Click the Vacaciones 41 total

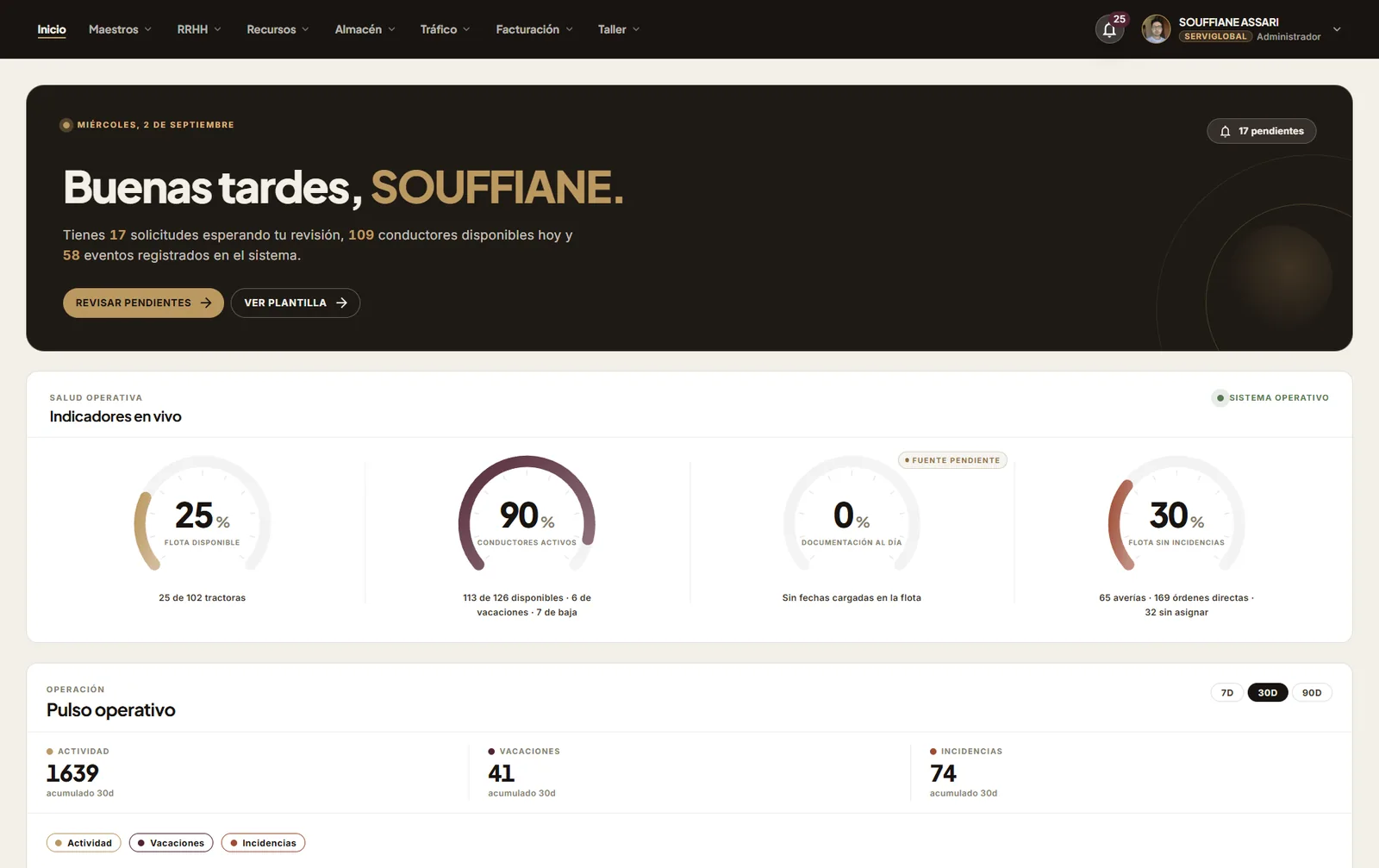(501, 773)
